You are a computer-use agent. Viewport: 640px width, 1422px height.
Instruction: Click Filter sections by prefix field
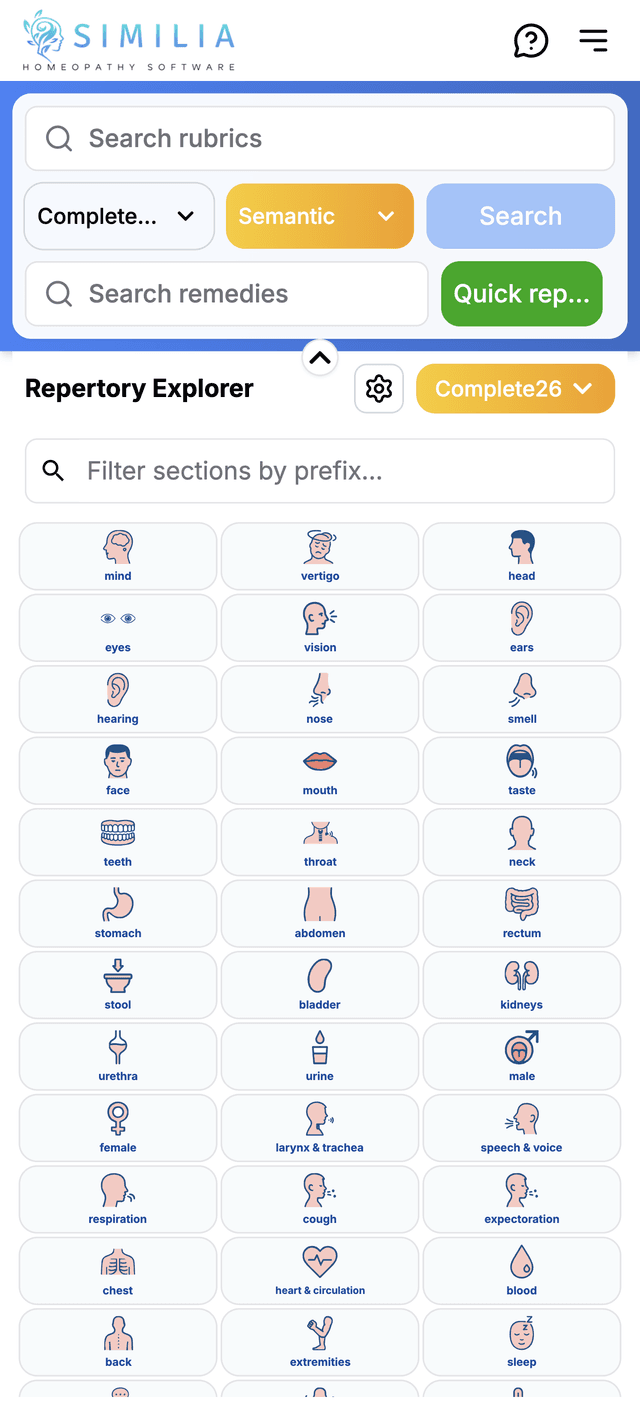click(x=320, y=471)
